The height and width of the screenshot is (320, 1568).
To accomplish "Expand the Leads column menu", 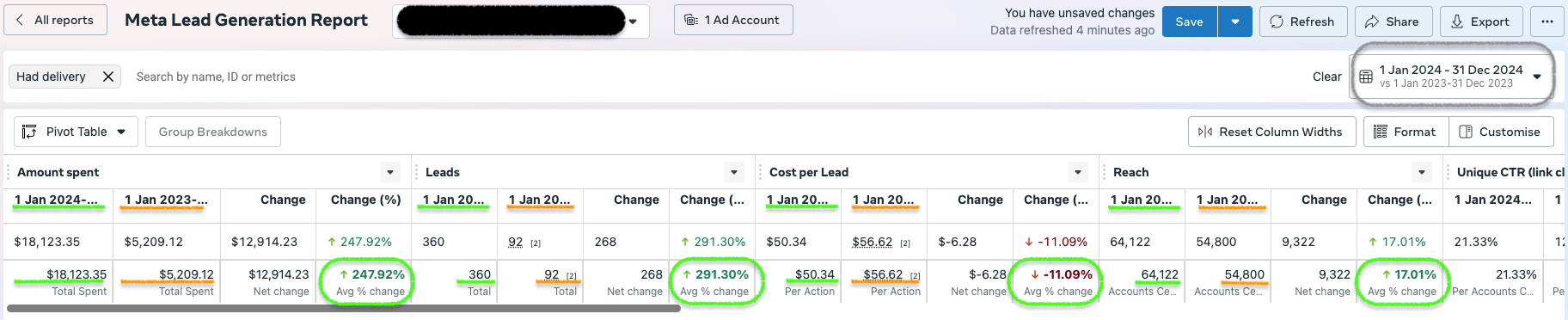I will point(734,172).
